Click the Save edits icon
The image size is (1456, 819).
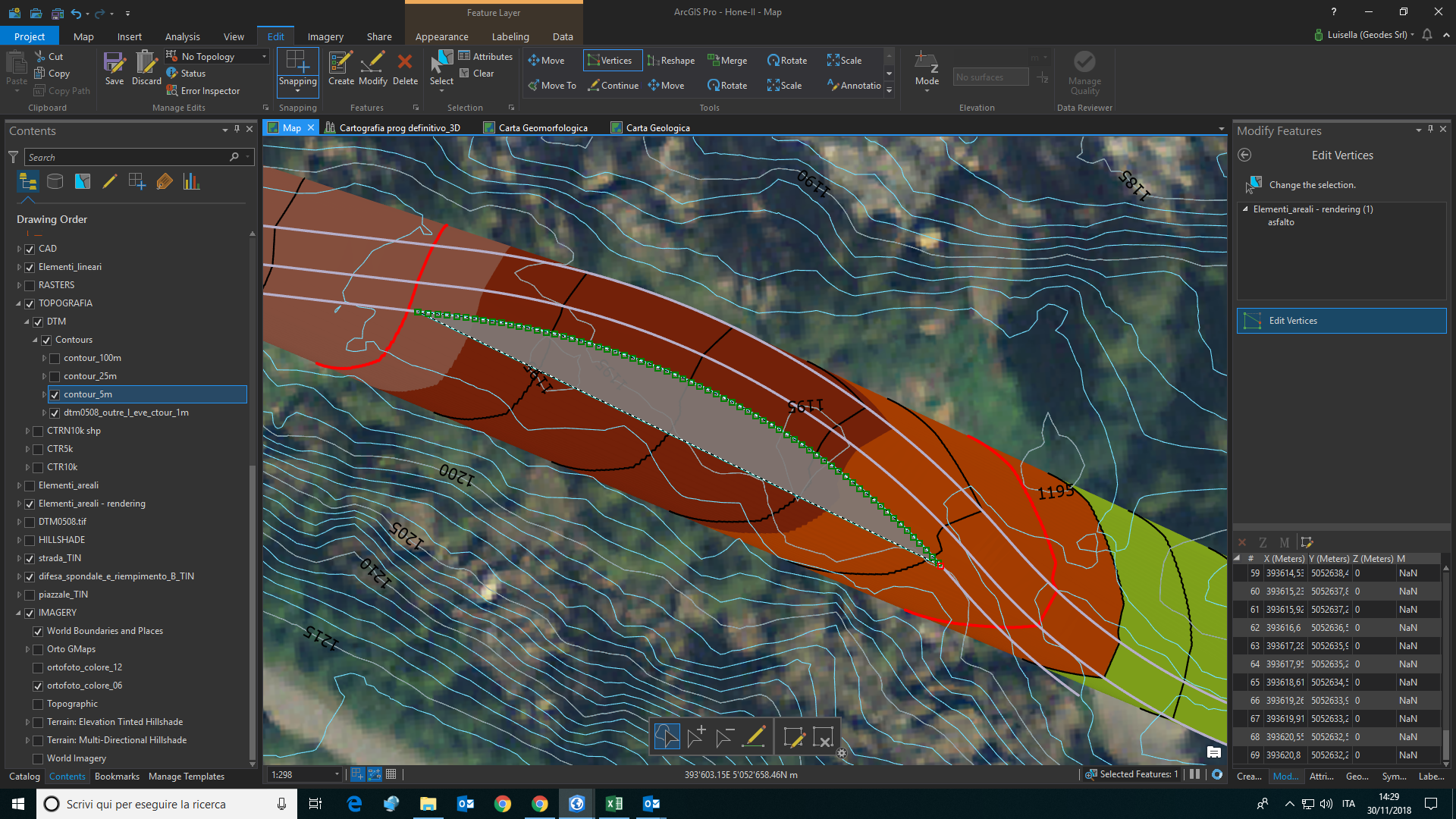114,64
